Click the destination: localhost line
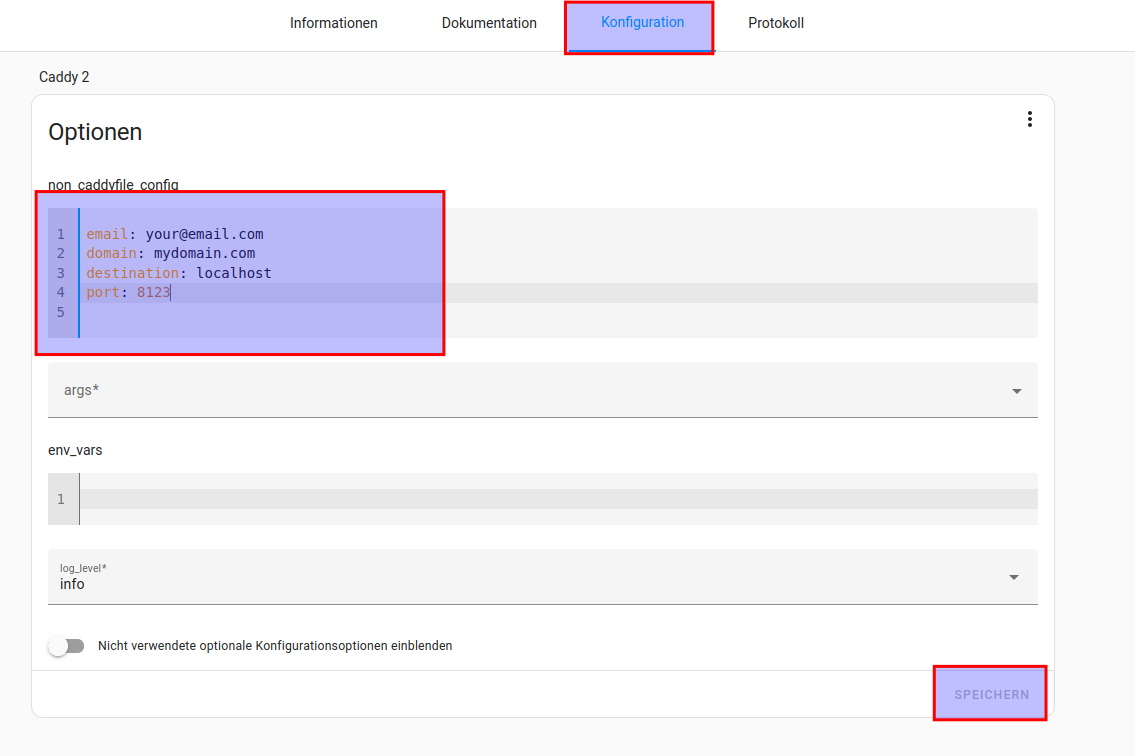 click(x=179, y=273)
